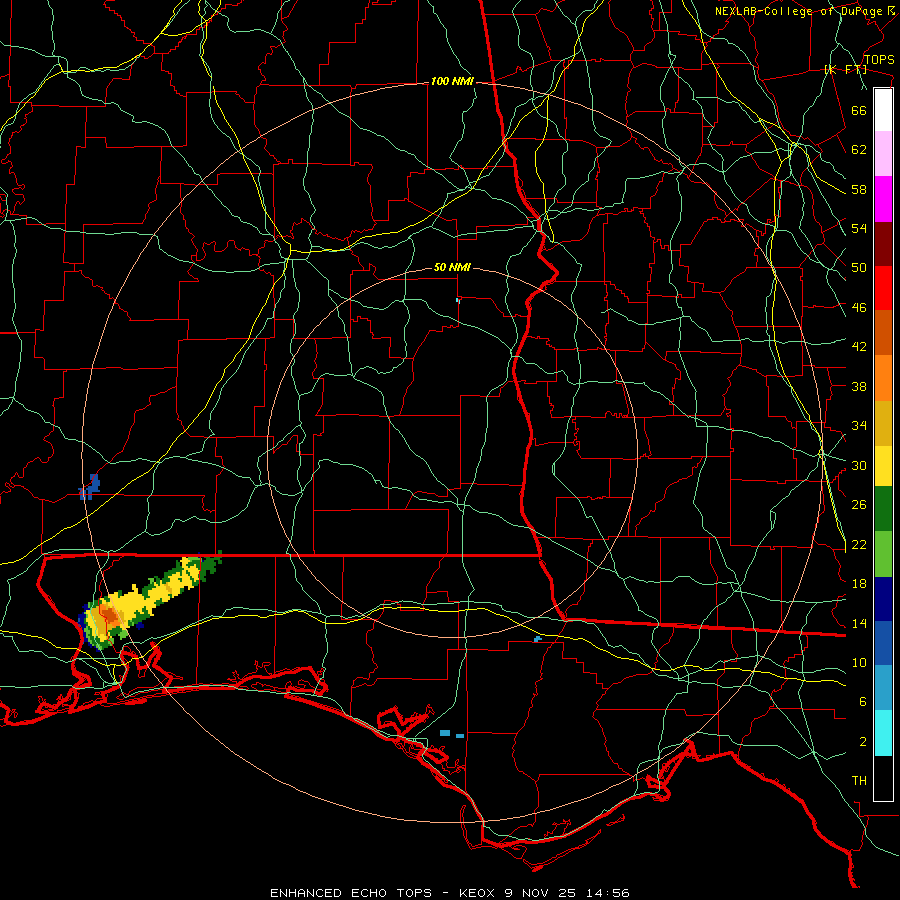Viewport: 900px width, 900px height.
Task: Click the black TH threshold swatch
Action: pos(883,778)
